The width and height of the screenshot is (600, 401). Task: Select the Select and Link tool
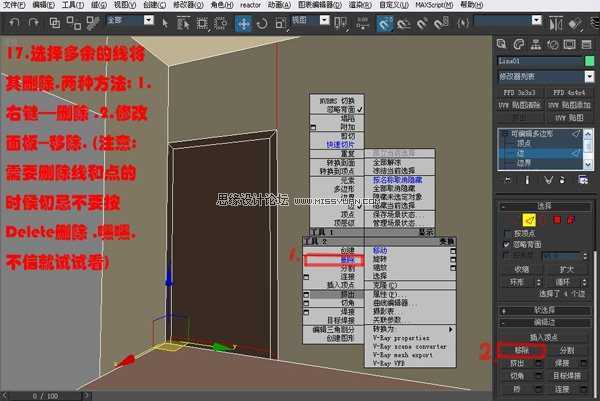pyautogui.click(x=54, y=23)
